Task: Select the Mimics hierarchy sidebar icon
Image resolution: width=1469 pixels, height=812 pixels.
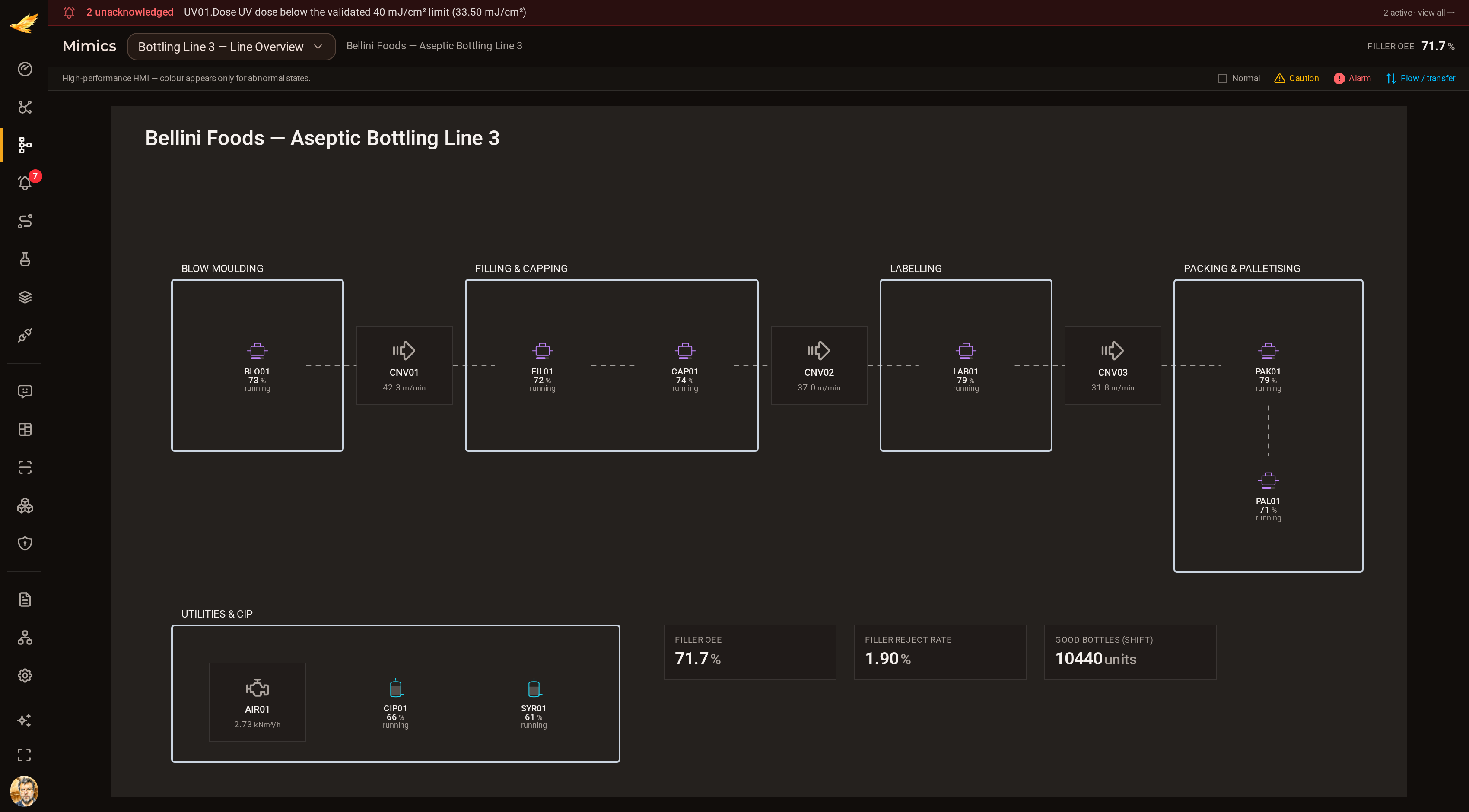Action: [x=25, y=145]
